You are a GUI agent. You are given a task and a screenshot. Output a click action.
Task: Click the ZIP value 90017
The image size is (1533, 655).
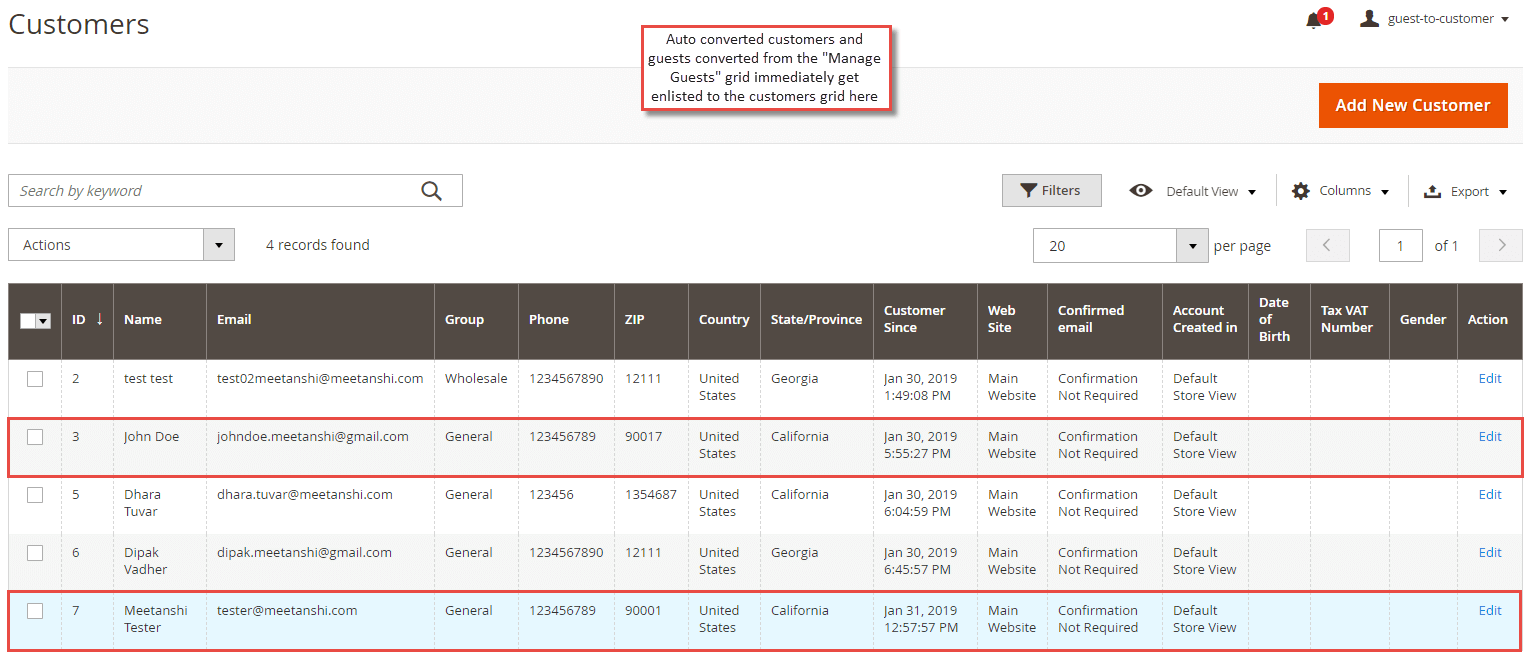pos(643,437)
